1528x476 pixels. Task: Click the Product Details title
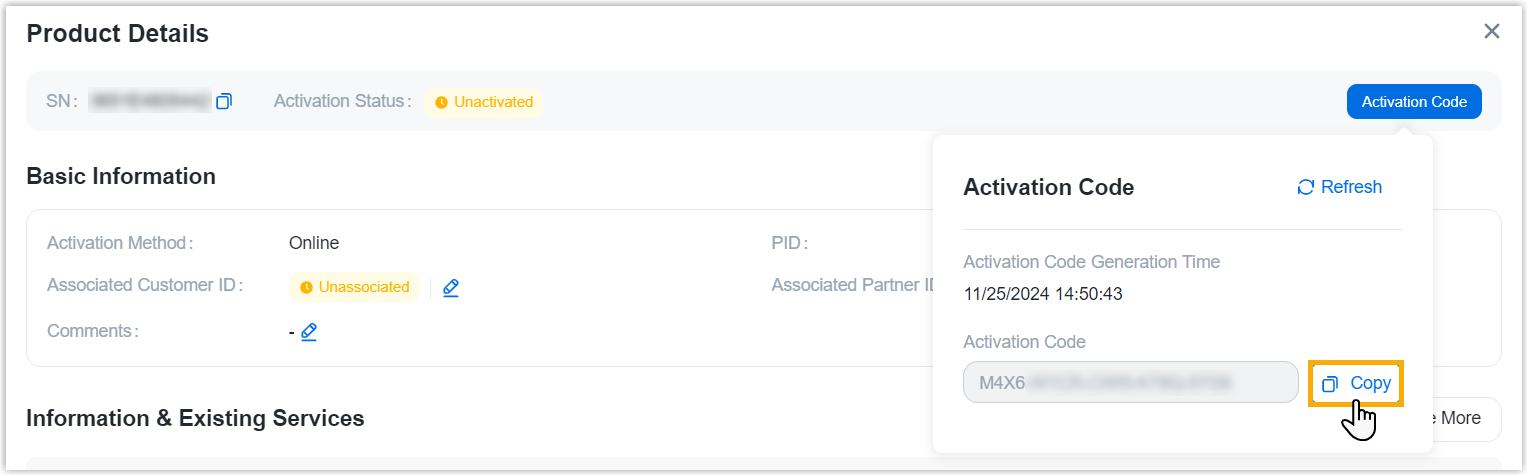pyautogui.click(x=117, y=33)
